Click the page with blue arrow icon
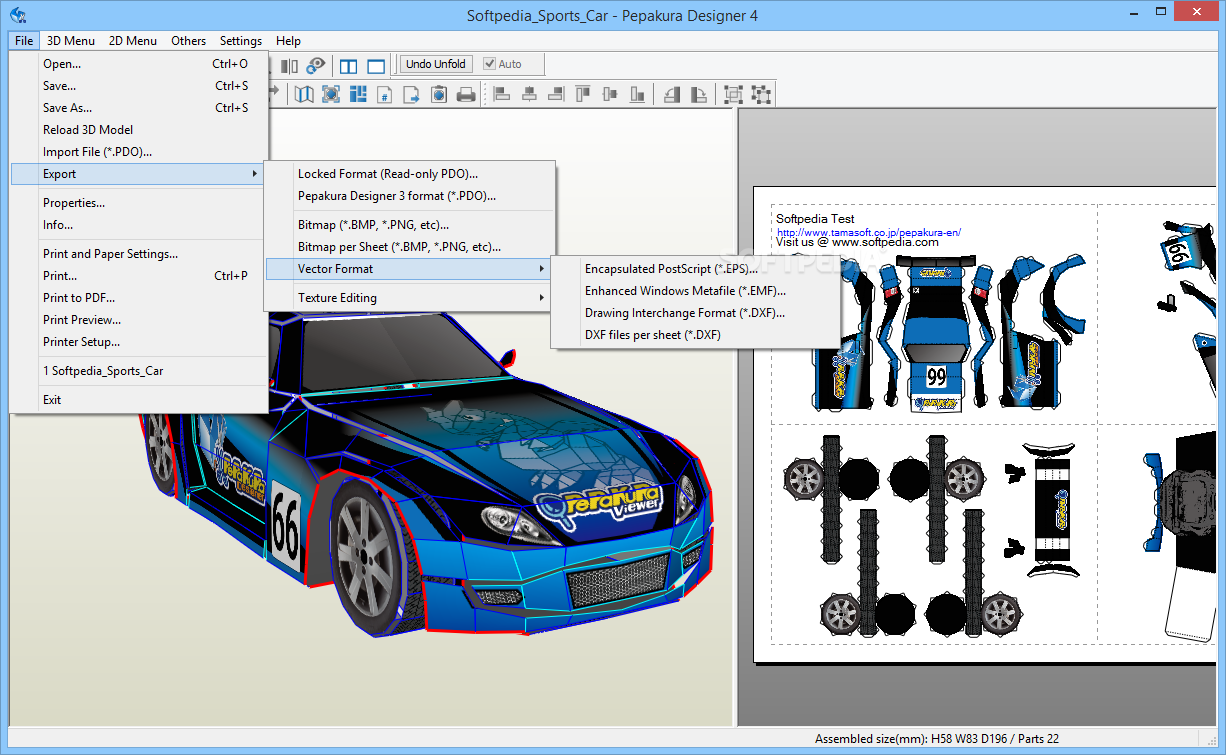Viewport: 1226px width, 755px height. [x=411, y=94]
